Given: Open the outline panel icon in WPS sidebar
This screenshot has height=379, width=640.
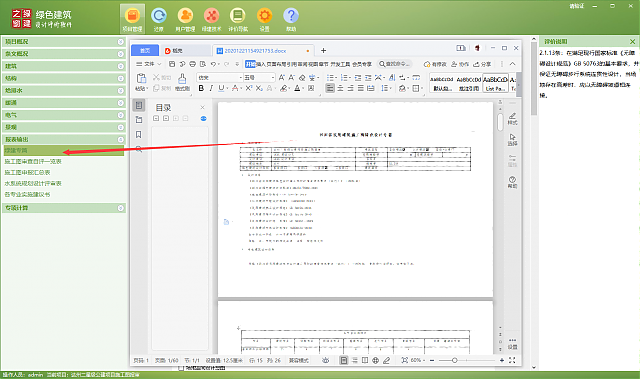Looking at the screenshot, I should (139, 105).
